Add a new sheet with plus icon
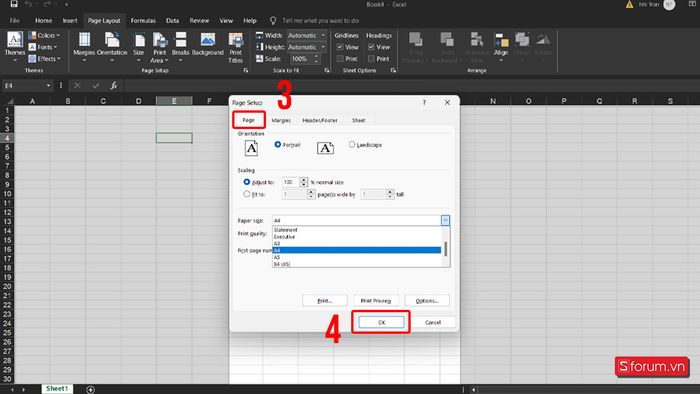 [90, 390]
